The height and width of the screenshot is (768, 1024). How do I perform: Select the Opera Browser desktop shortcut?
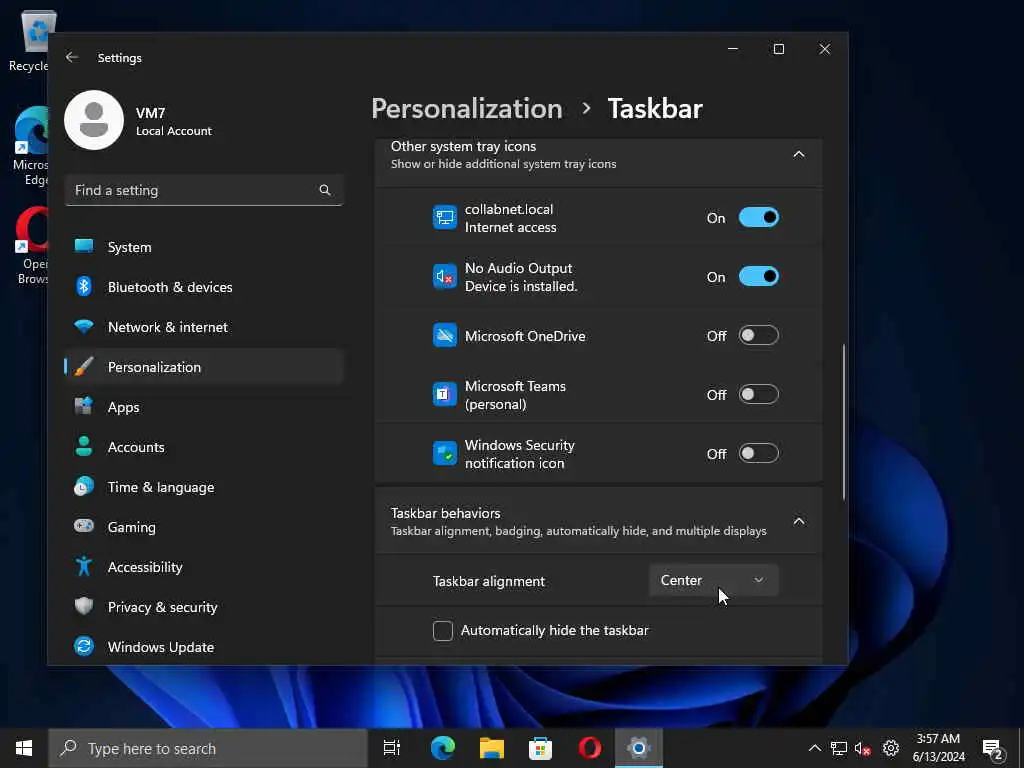[x=31, y=246]
